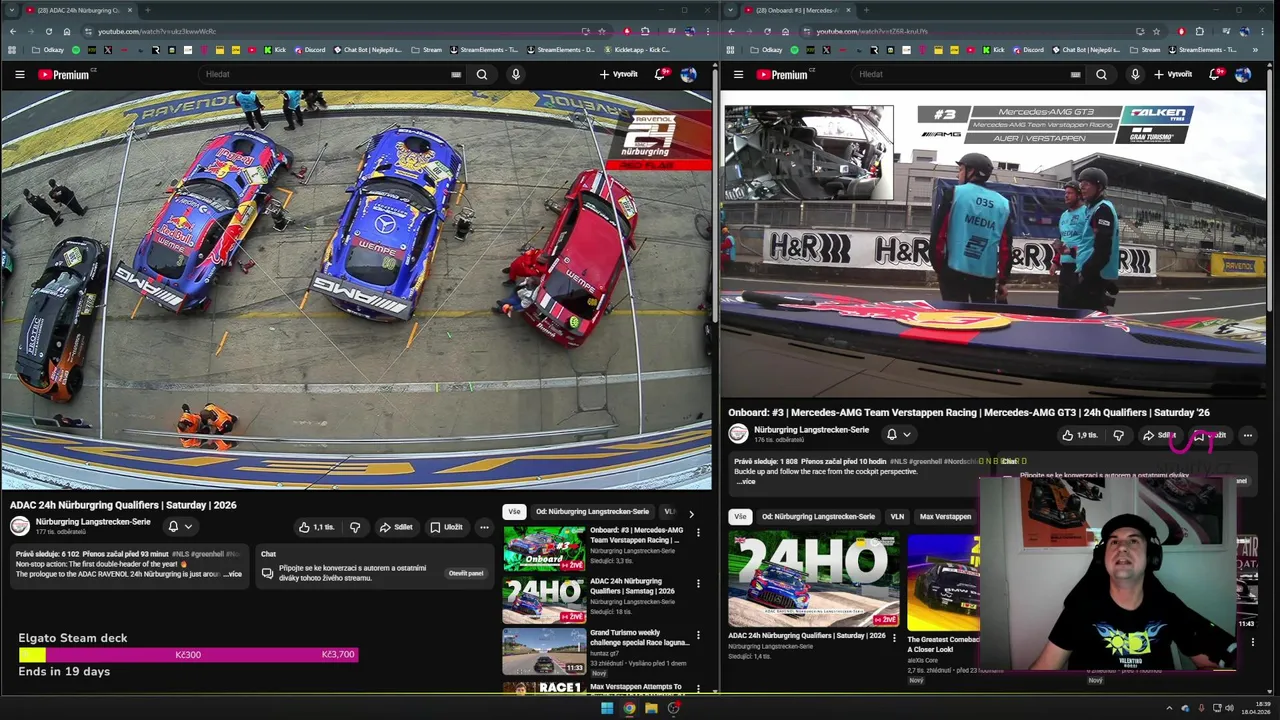Select Max Verstappen chip in right window

click(945, 517)
